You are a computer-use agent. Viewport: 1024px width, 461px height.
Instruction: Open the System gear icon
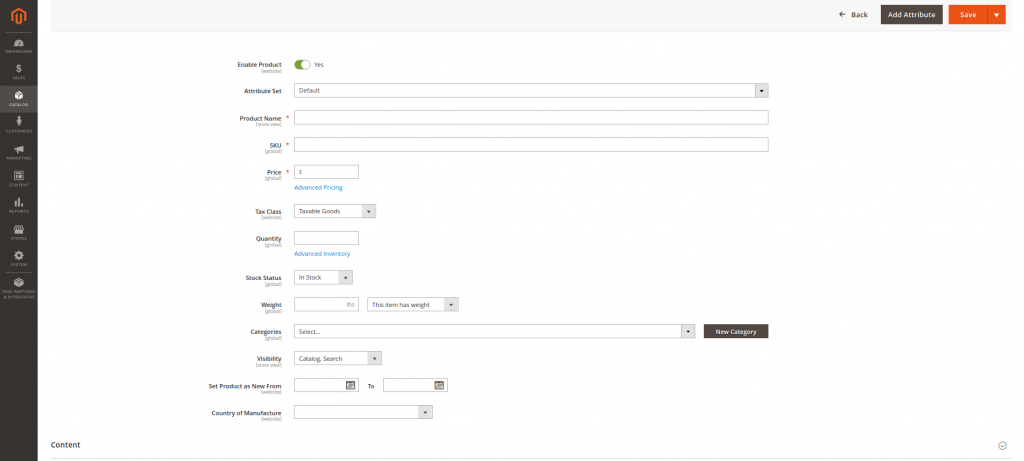click(x=18, y=257)
